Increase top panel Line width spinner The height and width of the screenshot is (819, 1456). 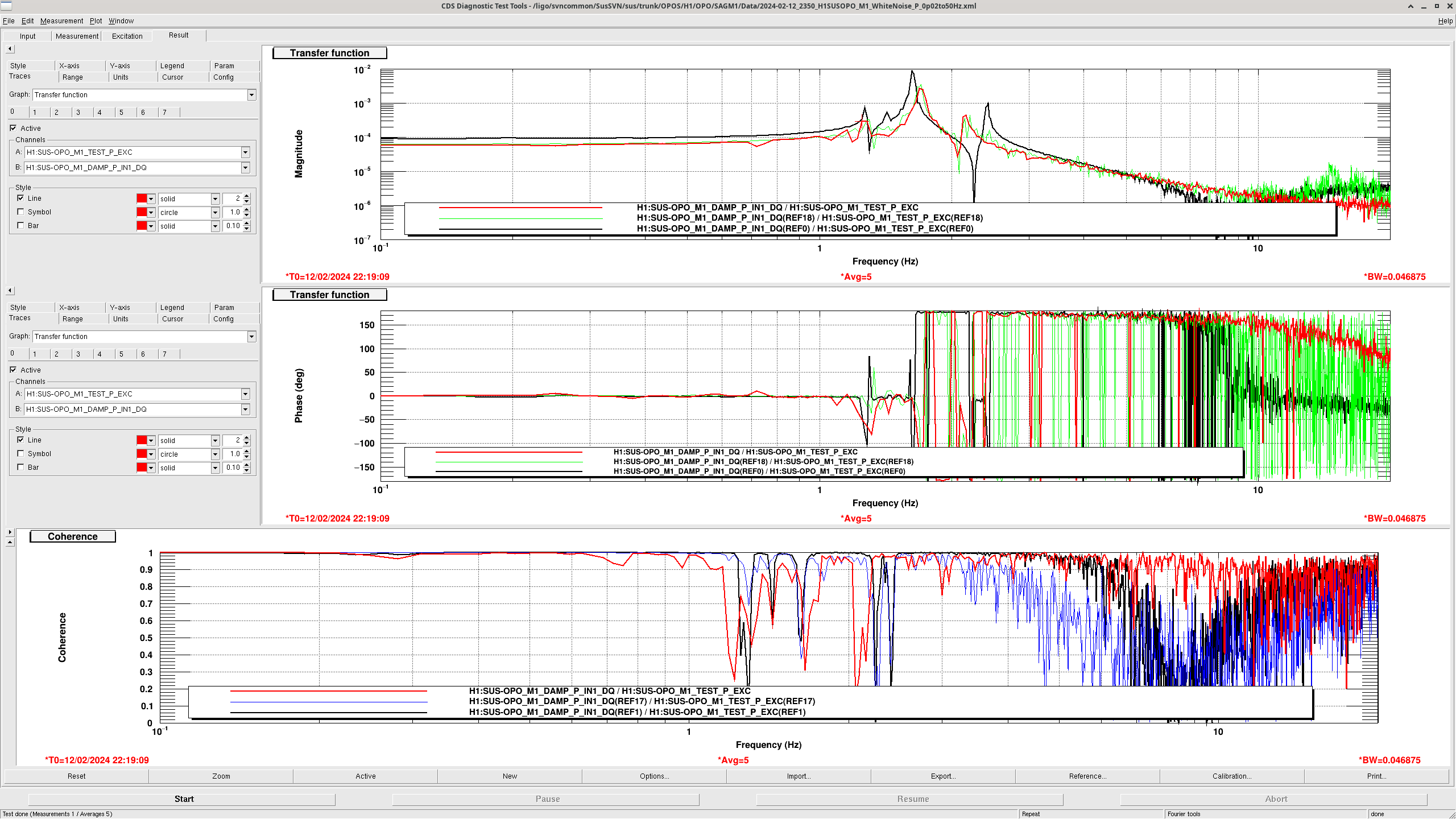click(x=247, y=196)
